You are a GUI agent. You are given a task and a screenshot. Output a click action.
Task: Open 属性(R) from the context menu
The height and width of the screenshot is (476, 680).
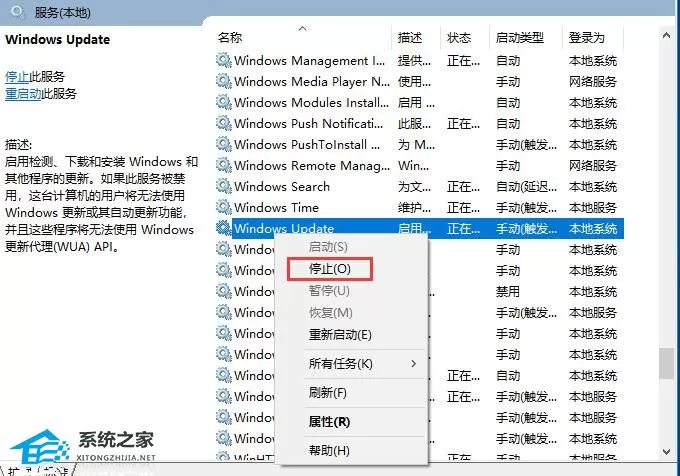329,421
